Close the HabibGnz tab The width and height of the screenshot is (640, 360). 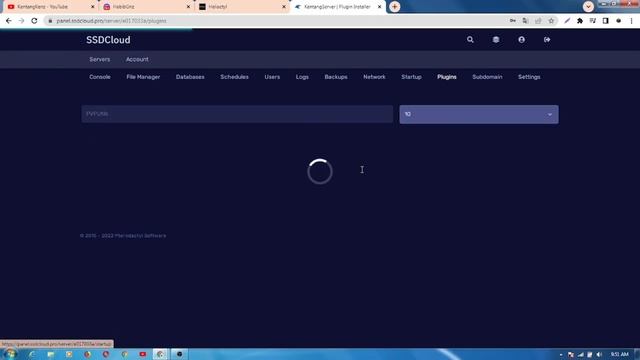tap(188, 7)
